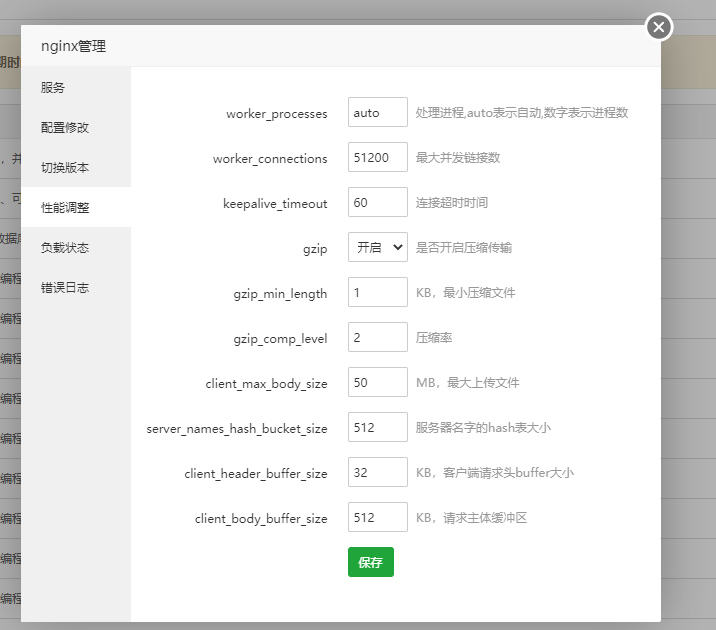Click the gzip_comp_level label
This screenshot has width=716, height=630.
point(280,339)
